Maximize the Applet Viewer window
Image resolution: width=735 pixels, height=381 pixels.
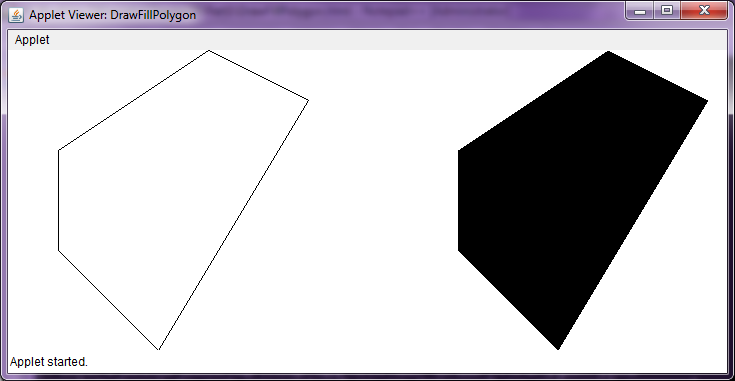click(667, 10)
